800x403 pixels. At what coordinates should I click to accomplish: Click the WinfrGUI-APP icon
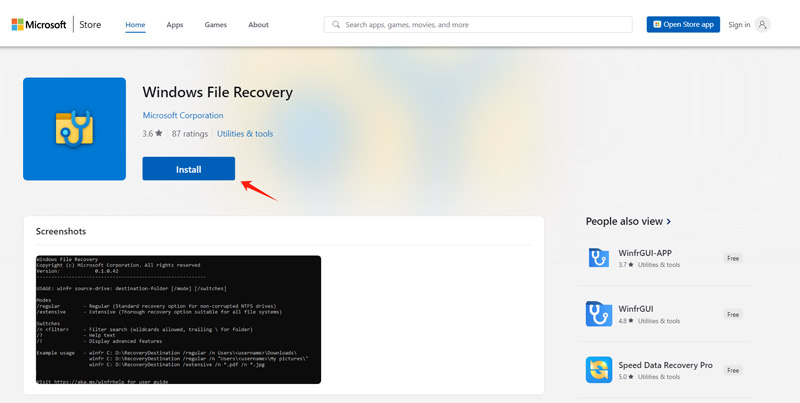[598, 258]
